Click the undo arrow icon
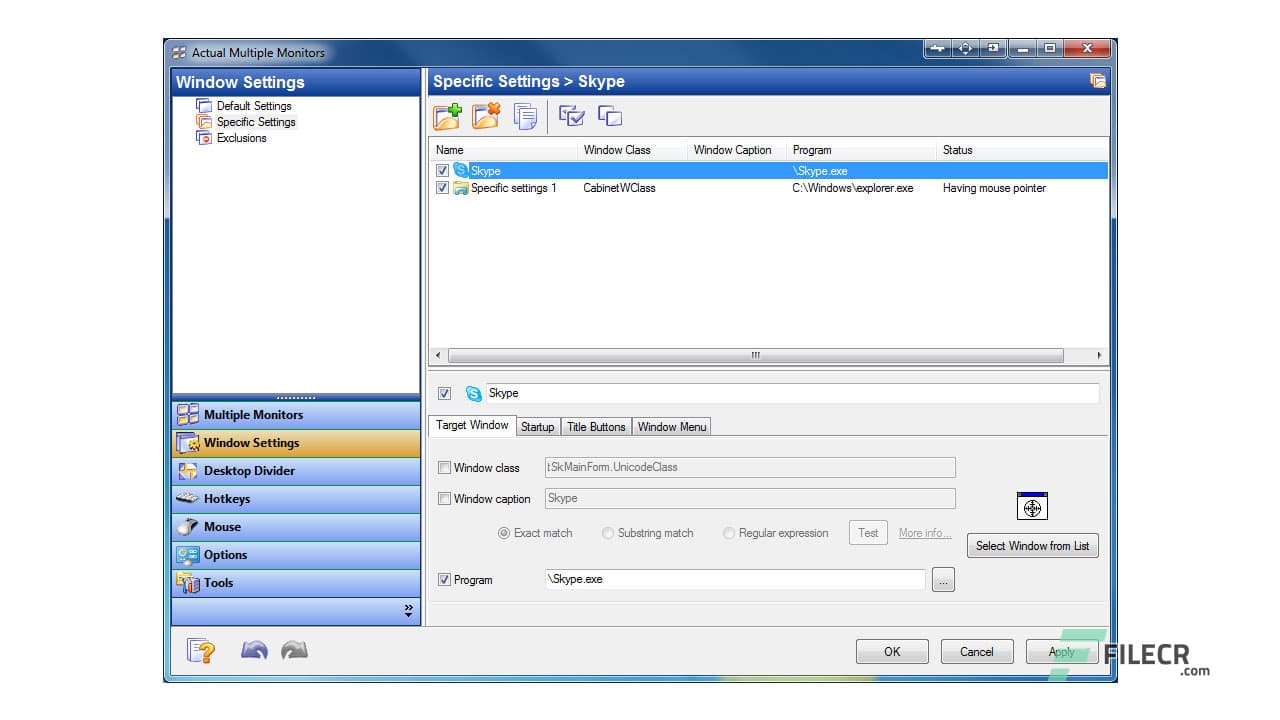This screenshot has width=1280, height=720. 254,651
